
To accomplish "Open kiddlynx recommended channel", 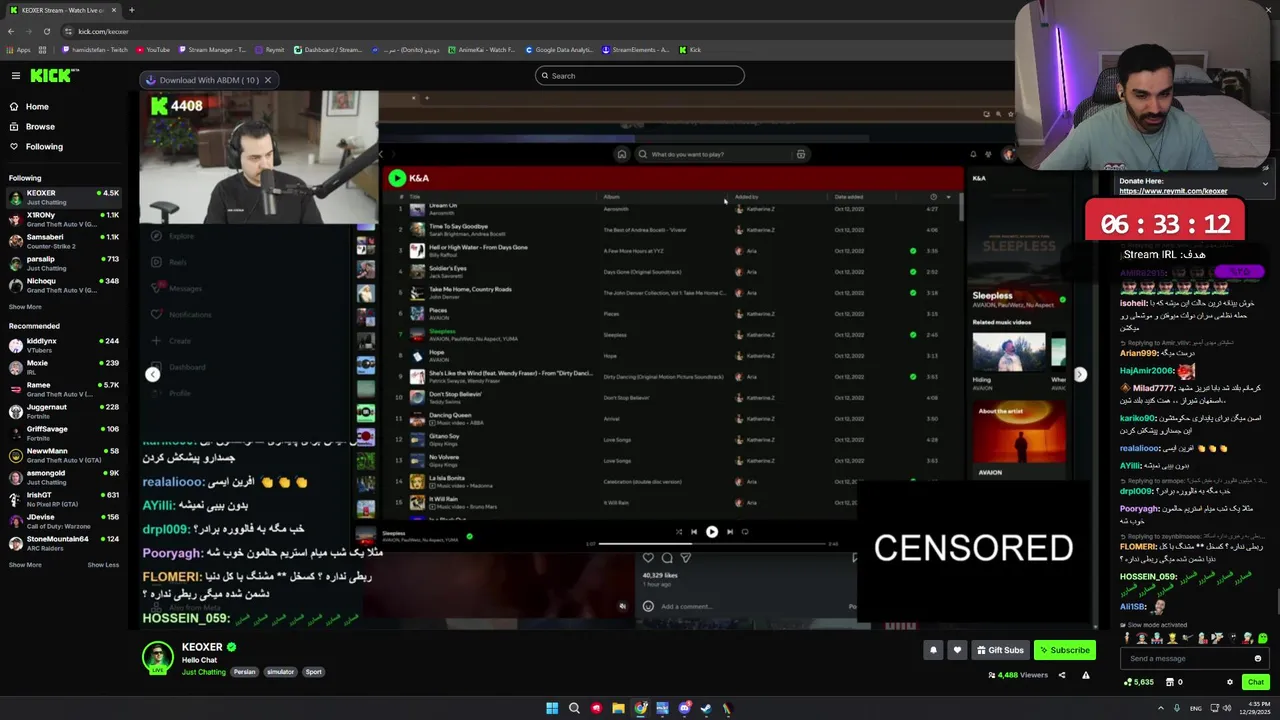I will click(x=63, y=345).
